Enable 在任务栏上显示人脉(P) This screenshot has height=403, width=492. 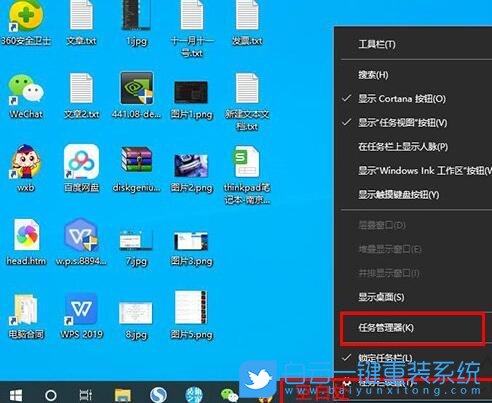[x=413, y=147]
